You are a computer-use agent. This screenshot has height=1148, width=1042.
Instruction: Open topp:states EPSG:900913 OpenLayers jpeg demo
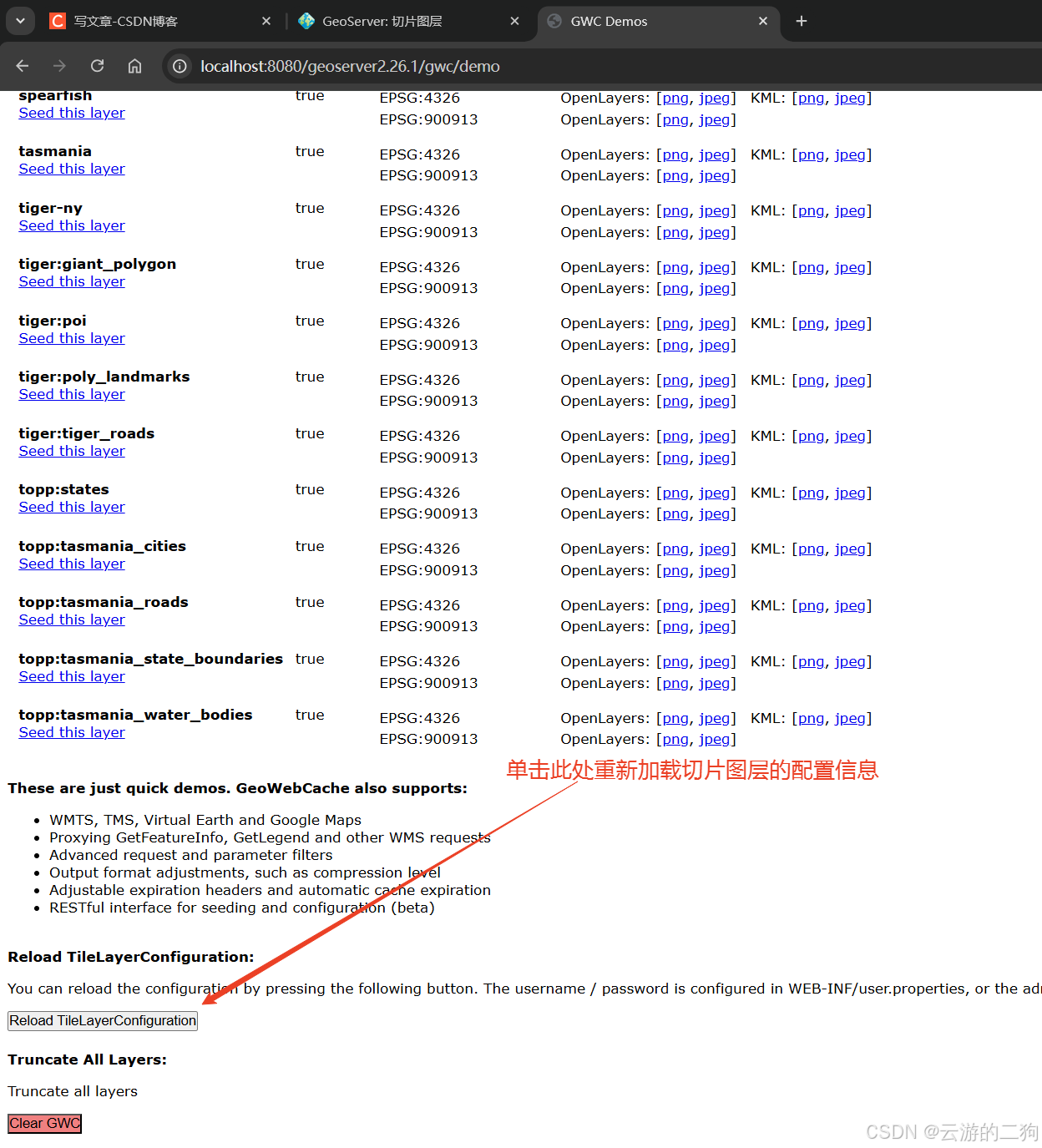715,513
